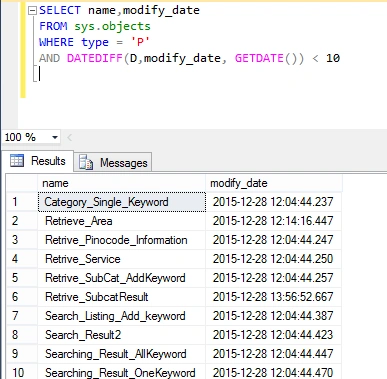Select the Category_Single_Keyword cell
Image resolution: width=387 pixels, height=379 pixels.
point(122,202)
